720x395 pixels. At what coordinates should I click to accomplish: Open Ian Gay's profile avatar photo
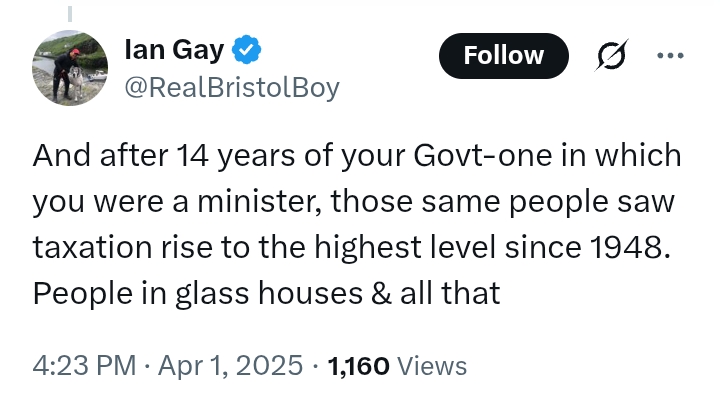click(x=70, y=68)
